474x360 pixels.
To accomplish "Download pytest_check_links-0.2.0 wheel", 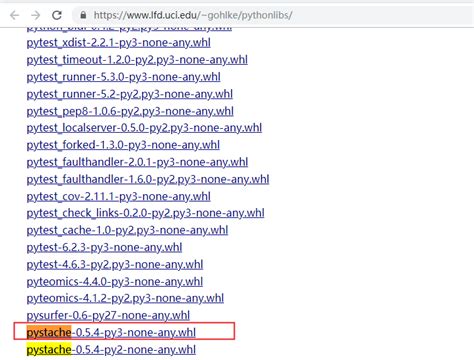I will (x=145, y=213).
